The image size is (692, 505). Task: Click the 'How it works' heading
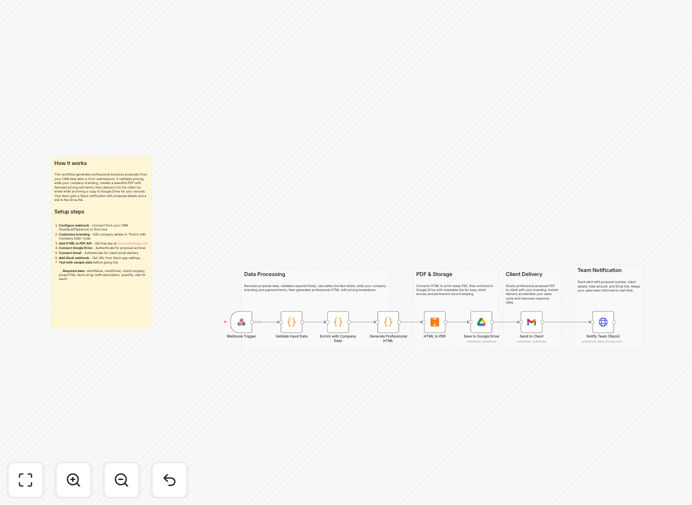[x=71, y=163]
